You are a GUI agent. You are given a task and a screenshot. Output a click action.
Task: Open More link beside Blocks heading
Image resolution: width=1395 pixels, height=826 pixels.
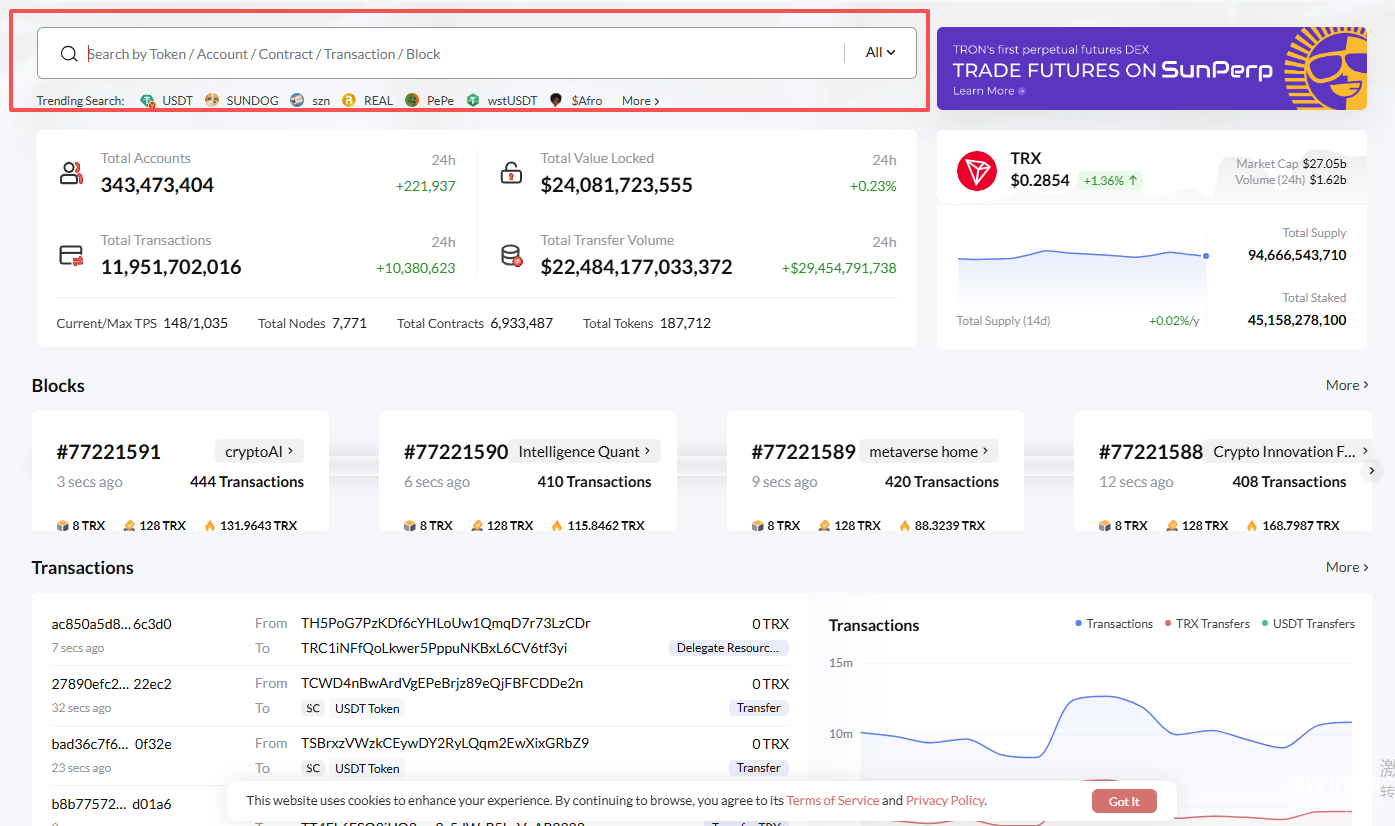(1347, 385)
